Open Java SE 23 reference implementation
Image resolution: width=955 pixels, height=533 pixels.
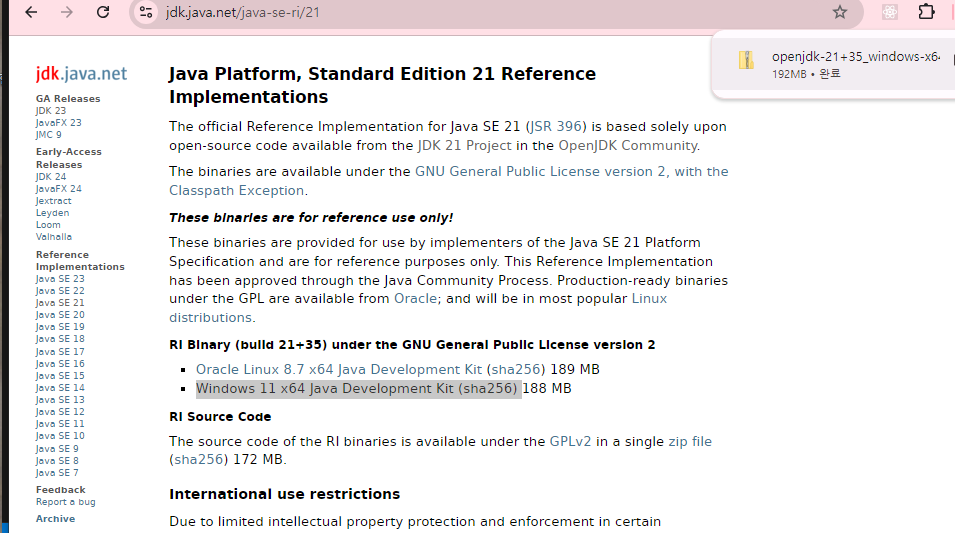pos(60,279)
